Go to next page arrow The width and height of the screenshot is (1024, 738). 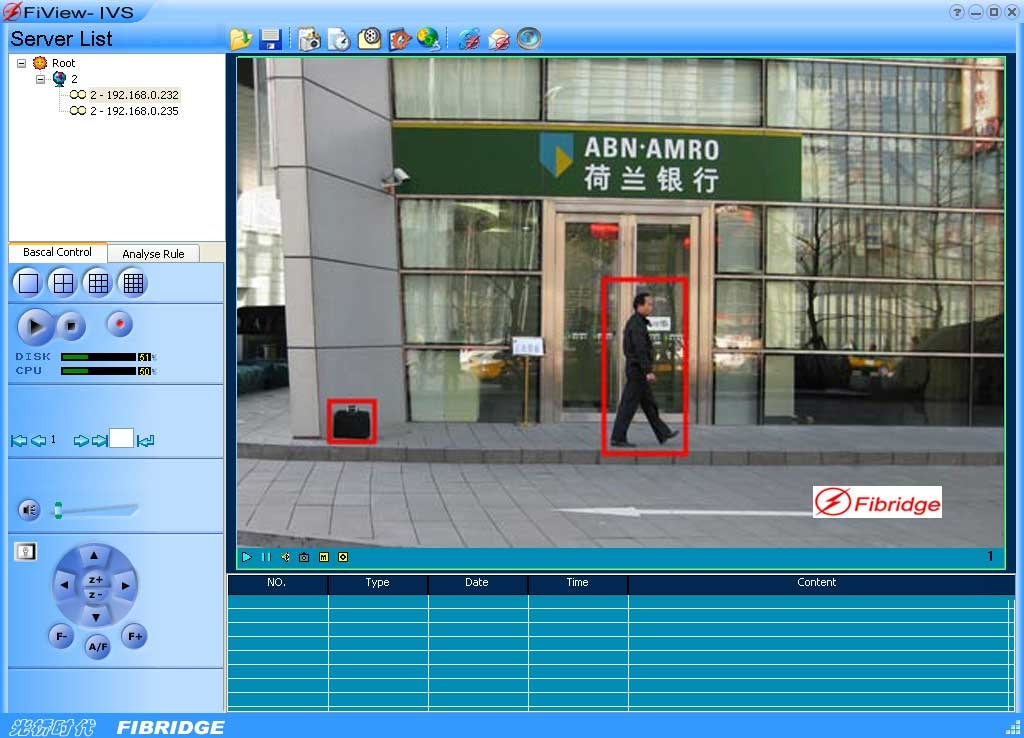point(81,441)
